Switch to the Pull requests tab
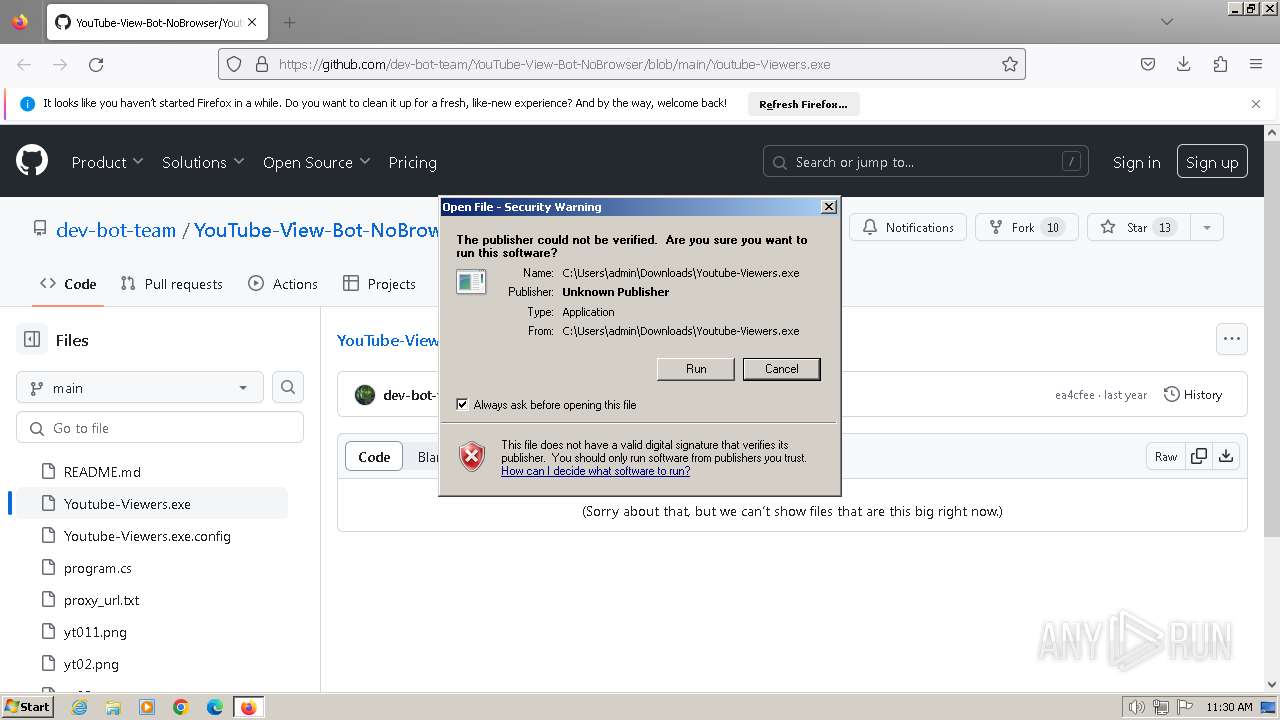This screenshot has width=1280, height=720. click(171, 284)
